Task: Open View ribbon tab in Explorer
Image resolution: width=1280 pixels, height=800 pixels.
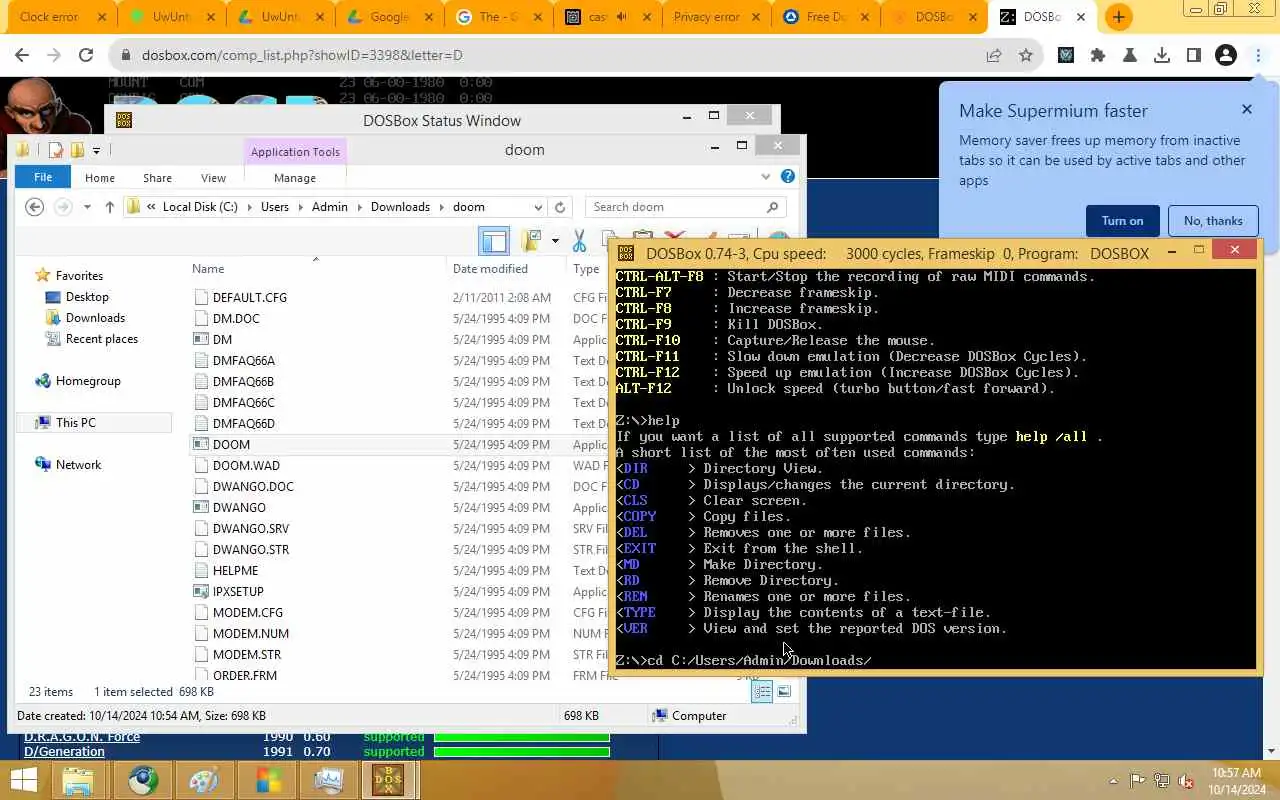Action: 213,178
